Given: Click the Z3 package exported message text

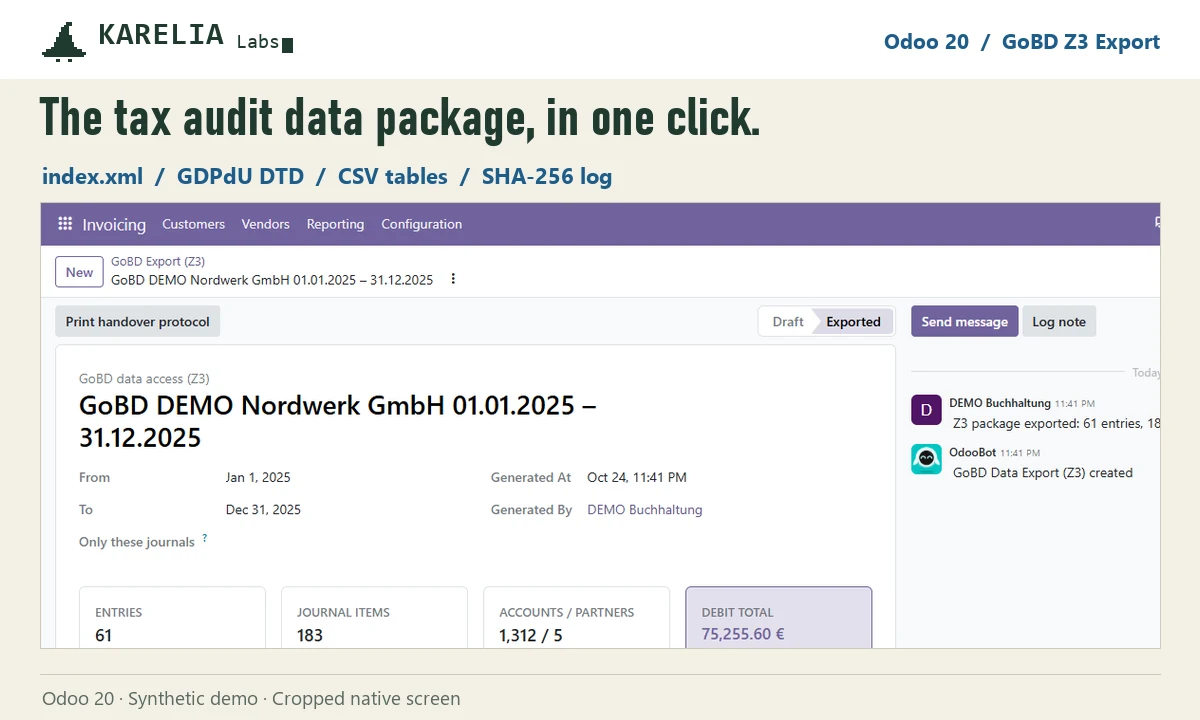Looking at the screenshot, I should point(1056,424).
